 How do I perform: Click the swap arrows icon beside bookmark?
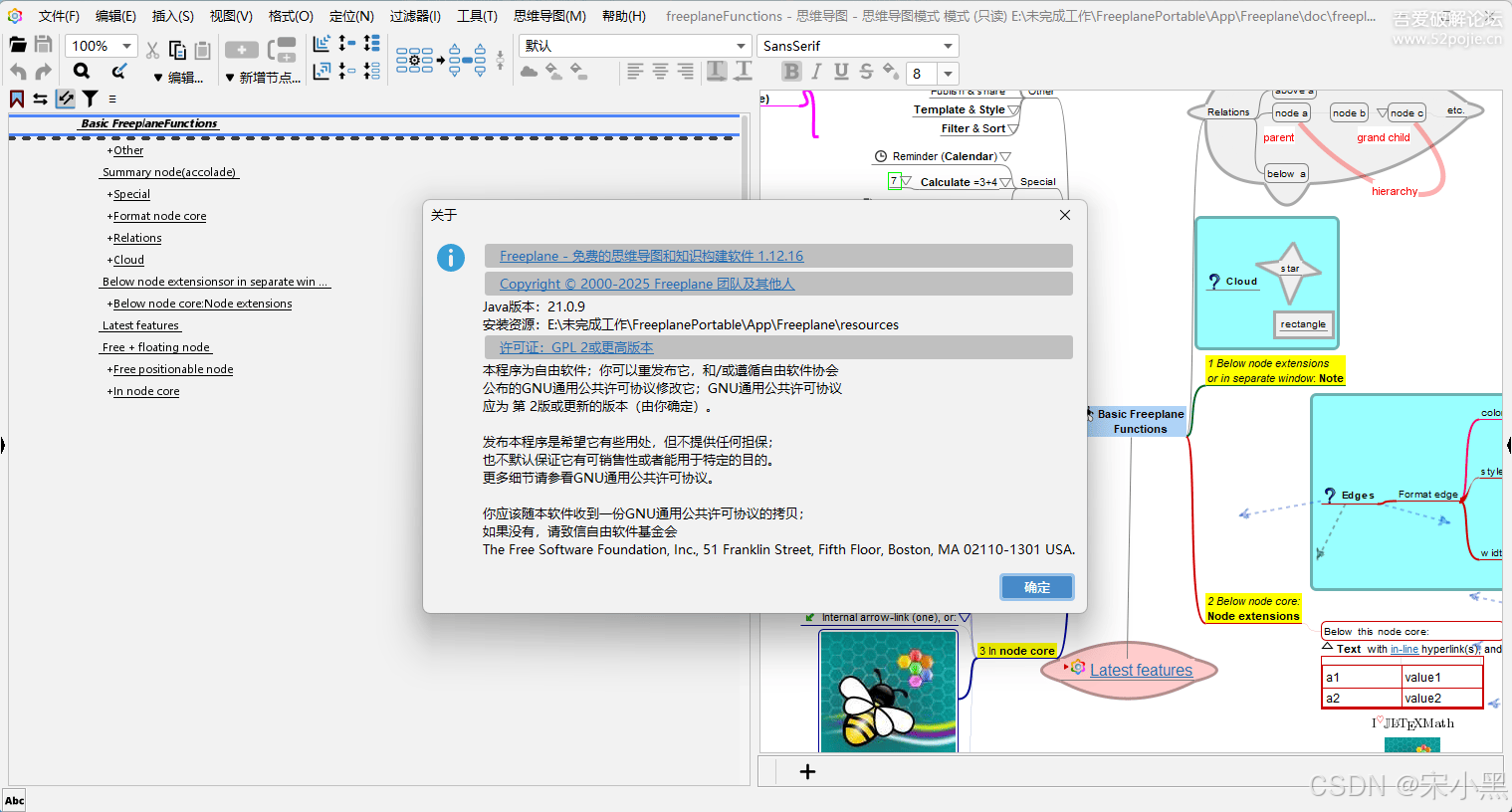pyautogui.click(x=41, y=99)
